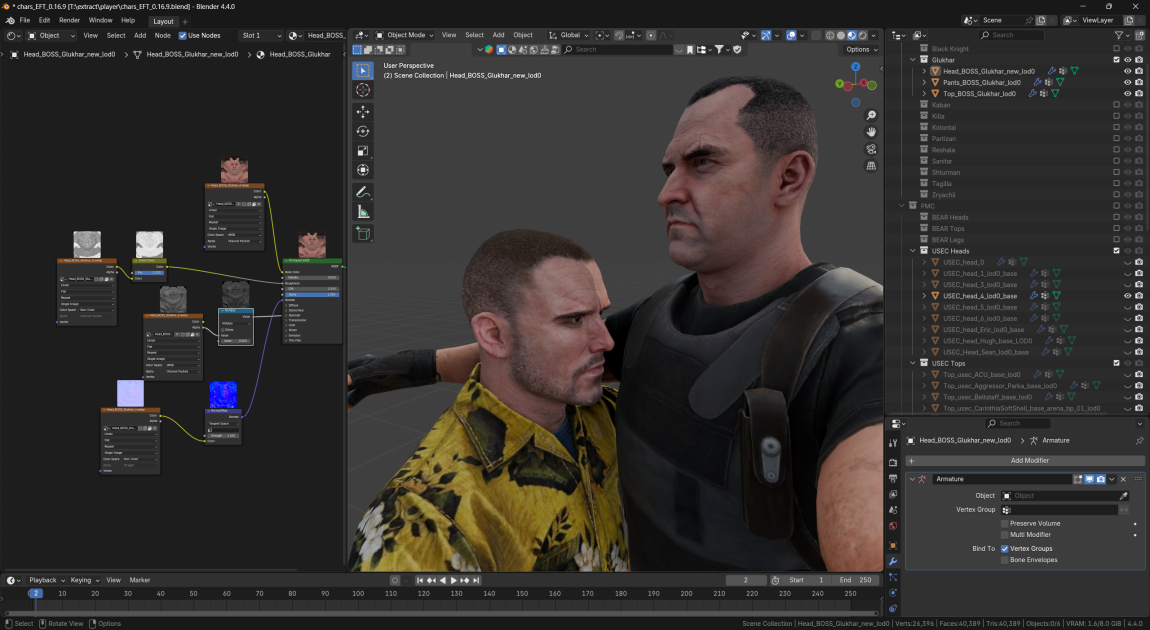This screenshot has width=1150, height=630.
Task: Click the outliner Search field
Action: (x=1011, y=35)
